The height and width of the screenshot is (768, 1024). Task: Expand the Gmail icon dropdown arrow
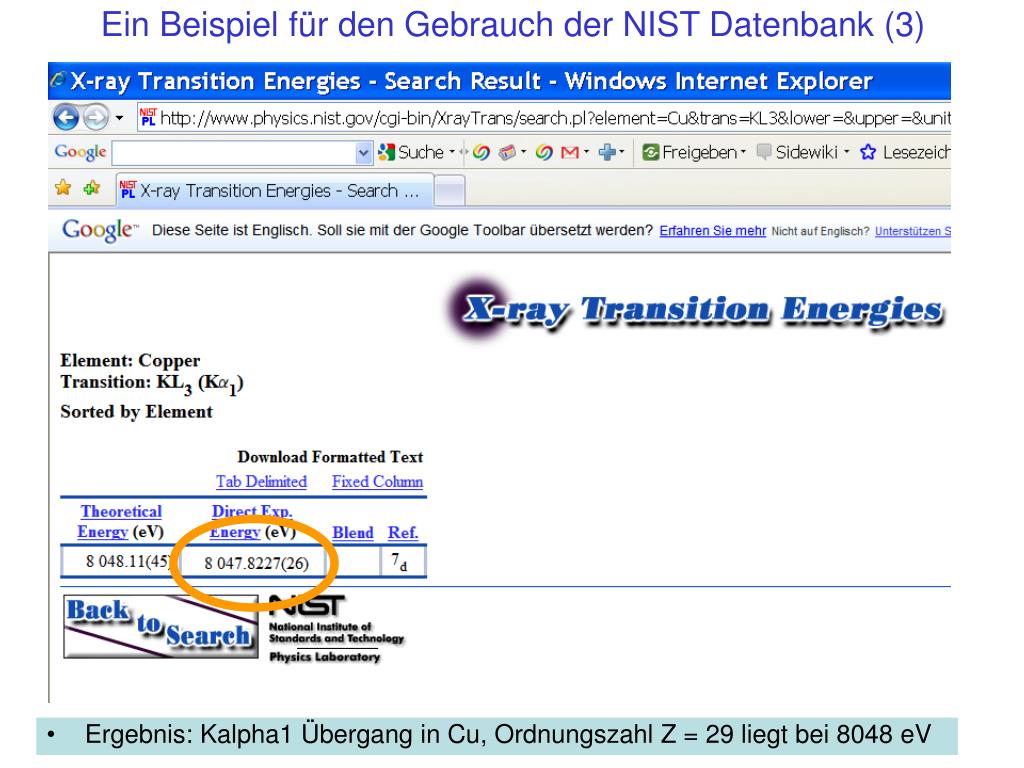(586, 152)
